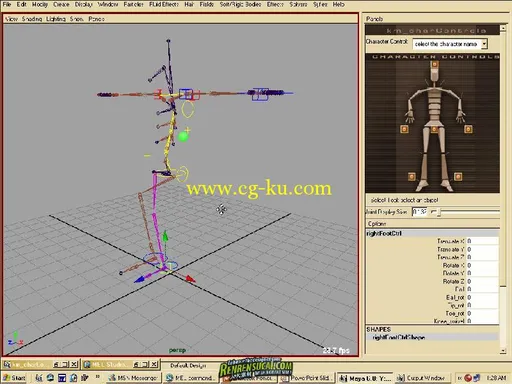Close the minimized MEL Studio window
Screen dimensions: 512x384
(x=154, y=364)
